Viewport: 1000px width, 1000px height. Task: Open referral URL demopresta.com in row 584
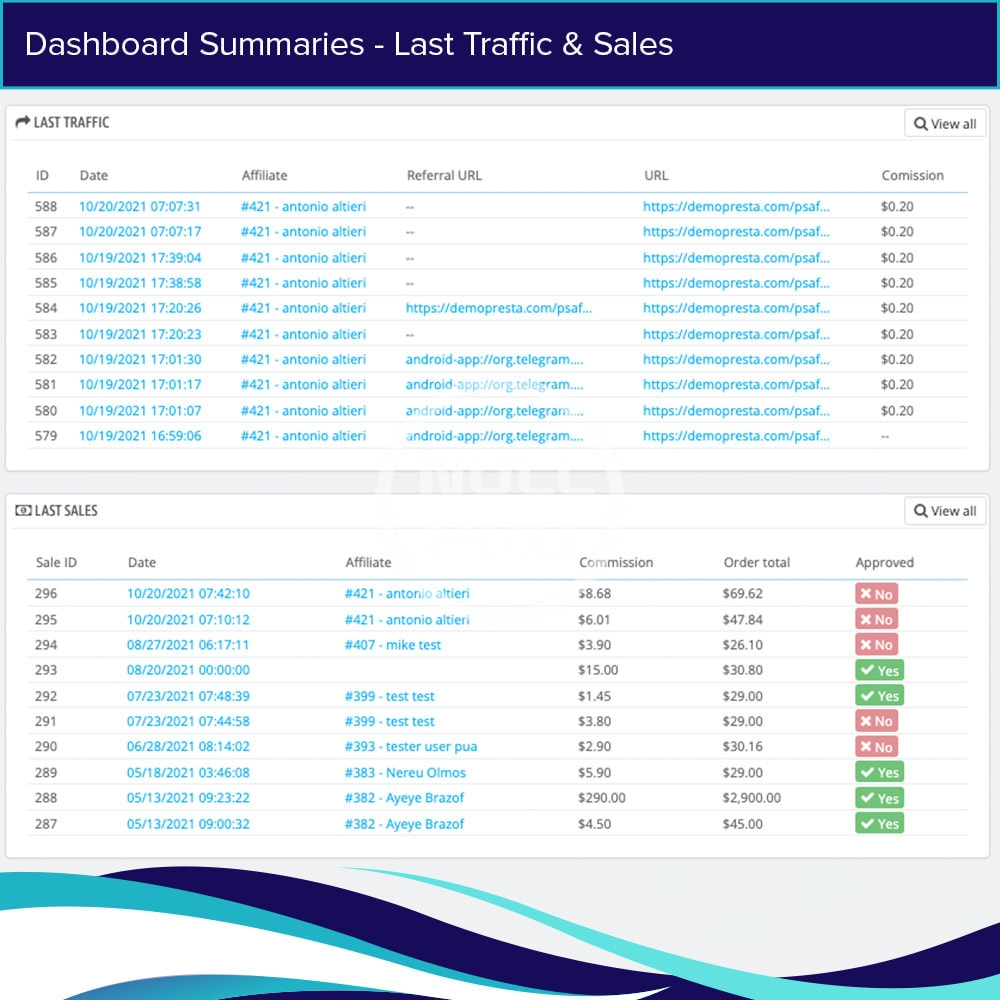coord(498,308)
